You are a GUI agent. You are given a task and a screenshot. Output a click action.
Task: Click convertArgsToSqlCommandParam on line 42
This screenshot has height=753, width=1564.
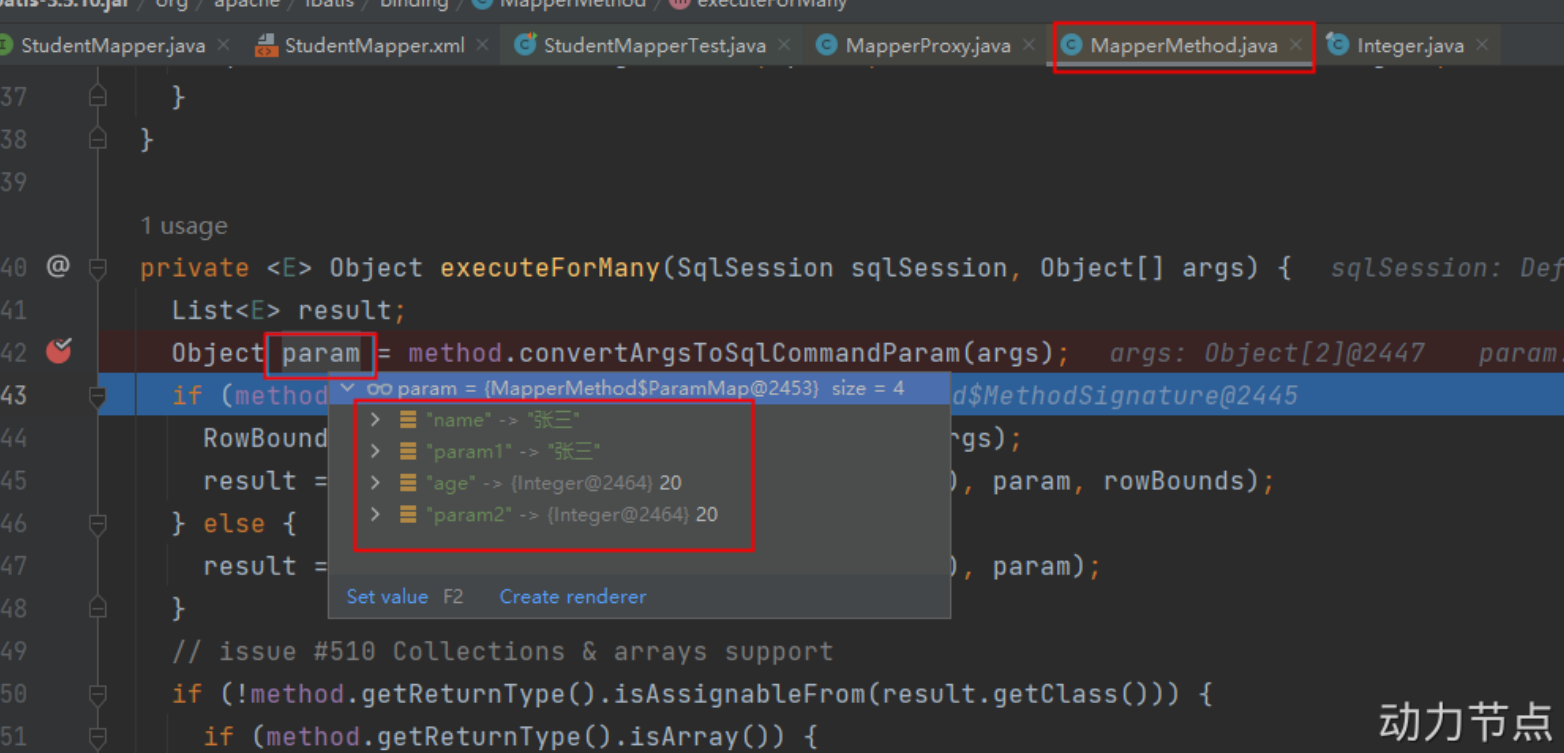740,353
